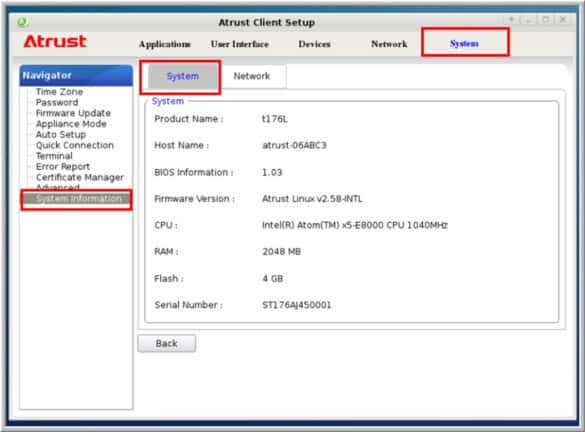Click the Atrust logo

[55, 41]
